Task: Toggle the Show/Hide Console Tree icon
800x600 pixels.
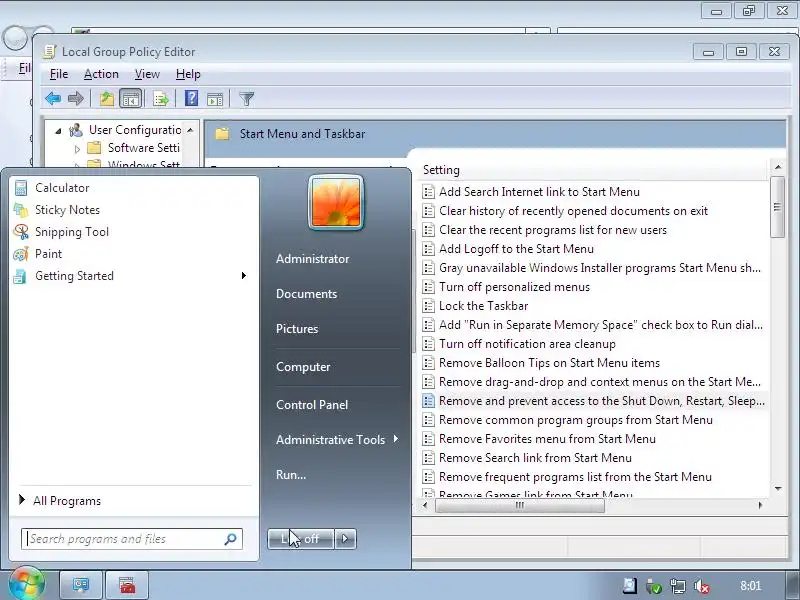Action: click(131, 98)
